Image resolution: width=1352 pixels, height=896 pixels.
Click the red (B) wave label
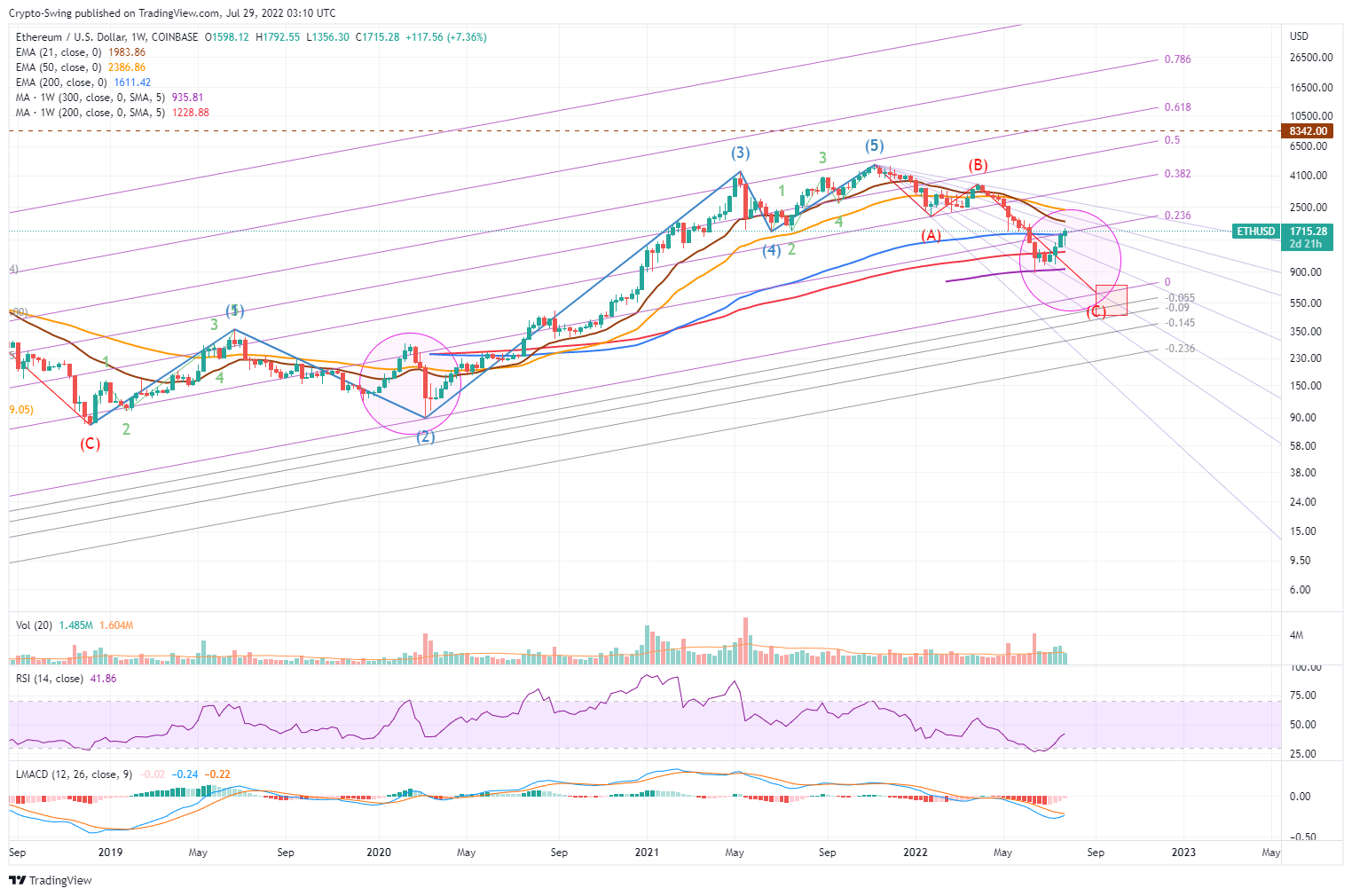pyautogui.click(x=978, y=165)
